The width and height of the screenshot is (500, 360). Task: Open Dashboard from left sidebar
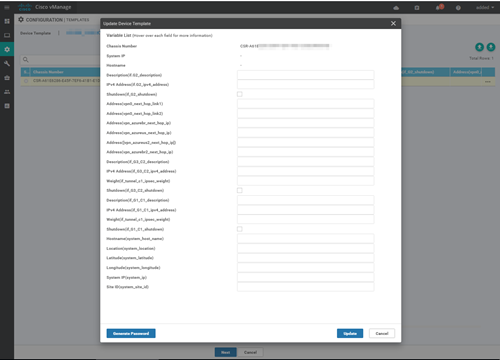click(7, 21)
